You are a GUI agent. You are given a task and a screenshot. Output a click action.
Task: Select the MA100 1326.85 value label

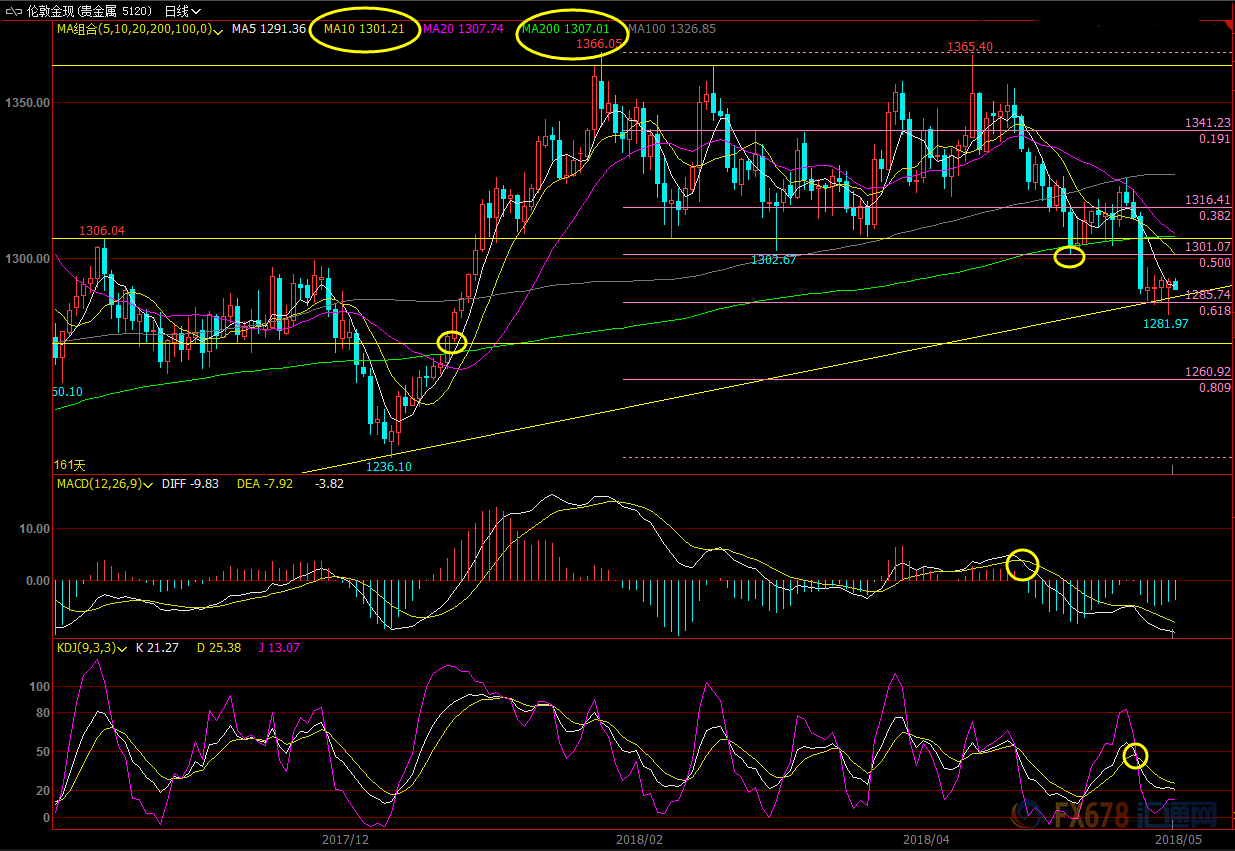[x=671, y=30]
